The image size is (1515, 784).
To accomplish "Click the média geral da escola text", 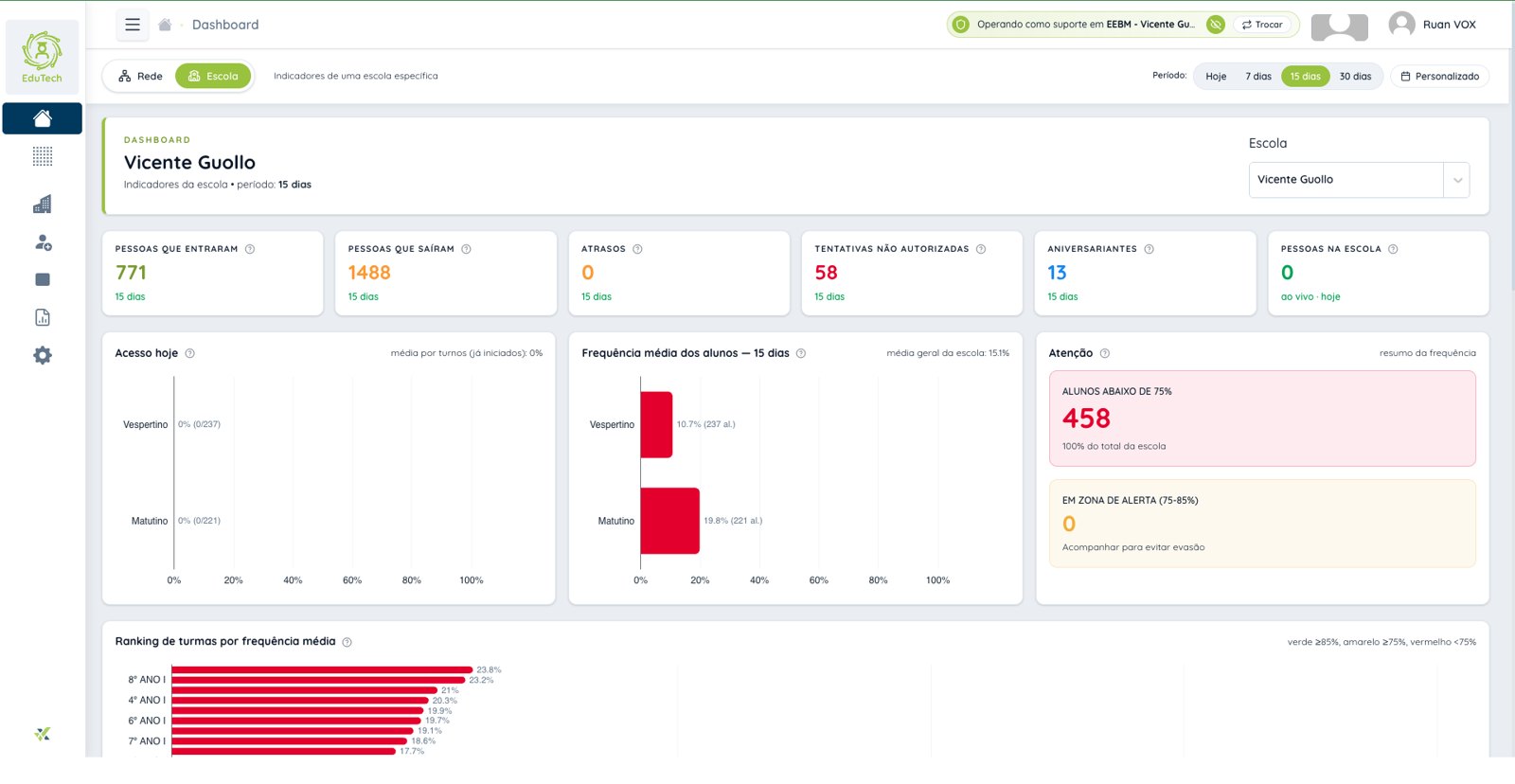I will pos(948,353).
